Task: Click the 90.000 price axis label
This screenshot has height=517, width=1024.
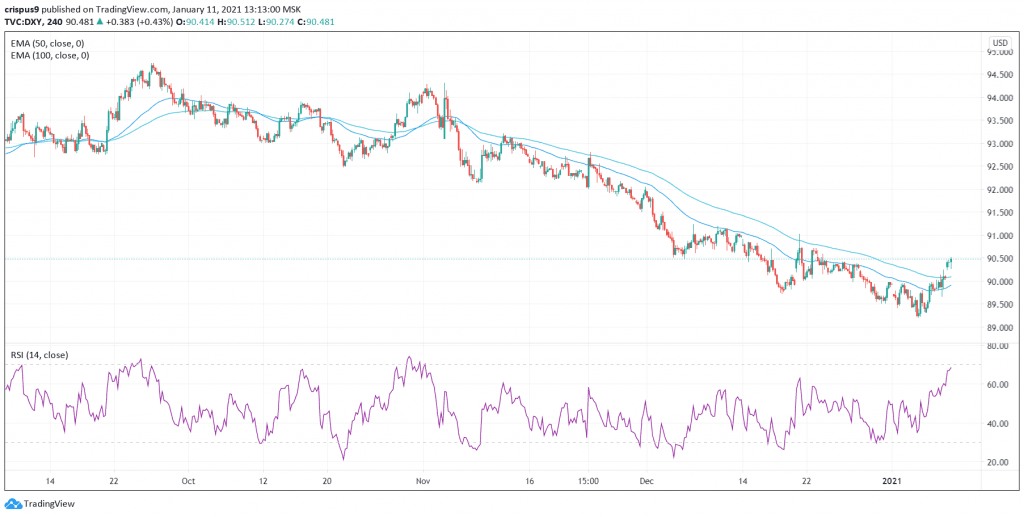Action: coord(999,283)
